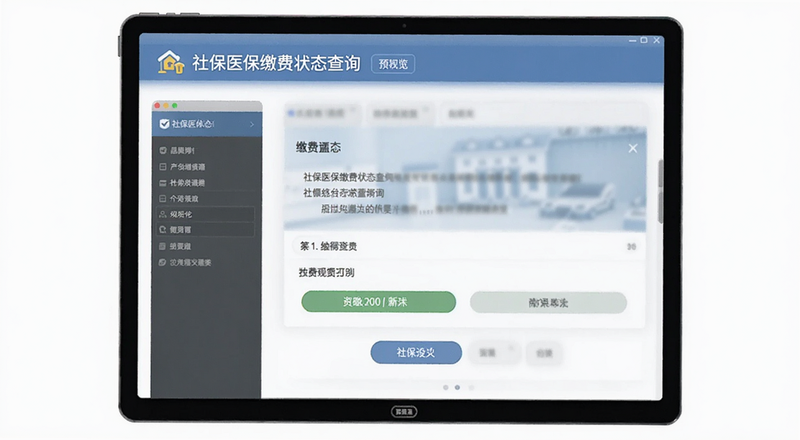Viewport: 800px width, 440px height.
Task: Click the 缴费 heading in the dialog
Action: [318, 148]
